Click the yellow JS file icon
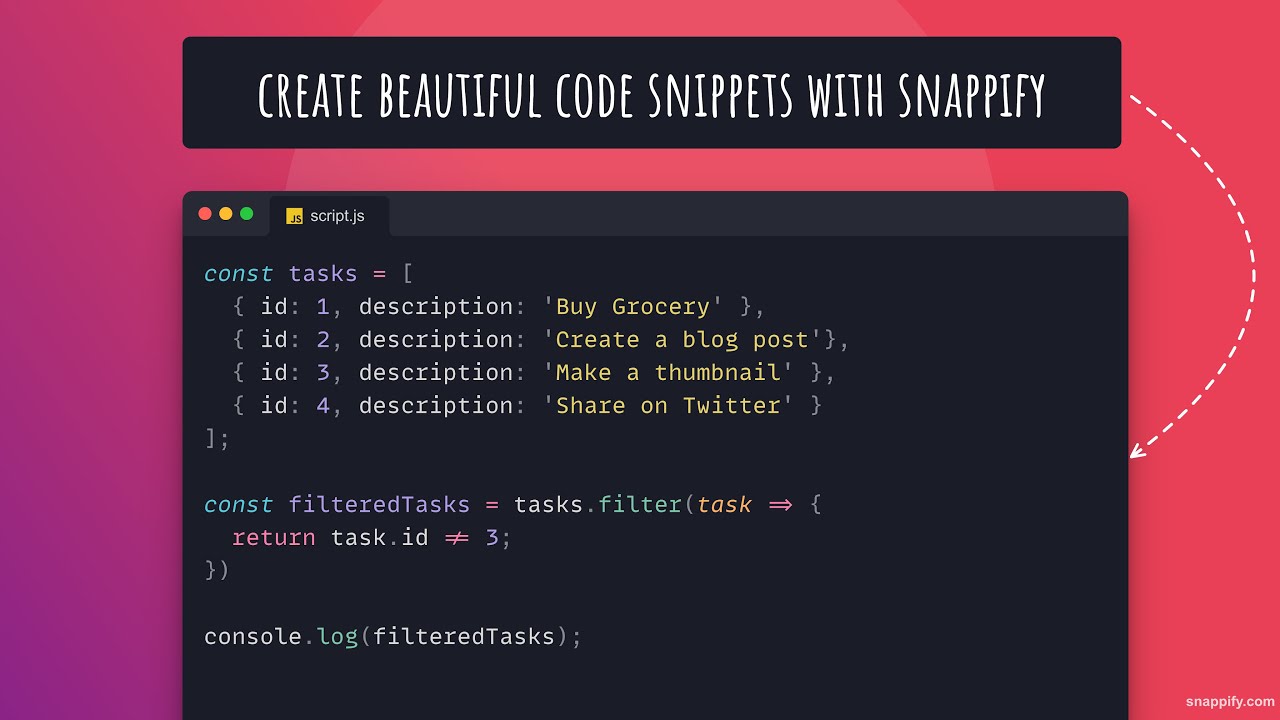The height and width of the screenshot is (720, 1280). point(294,216)
